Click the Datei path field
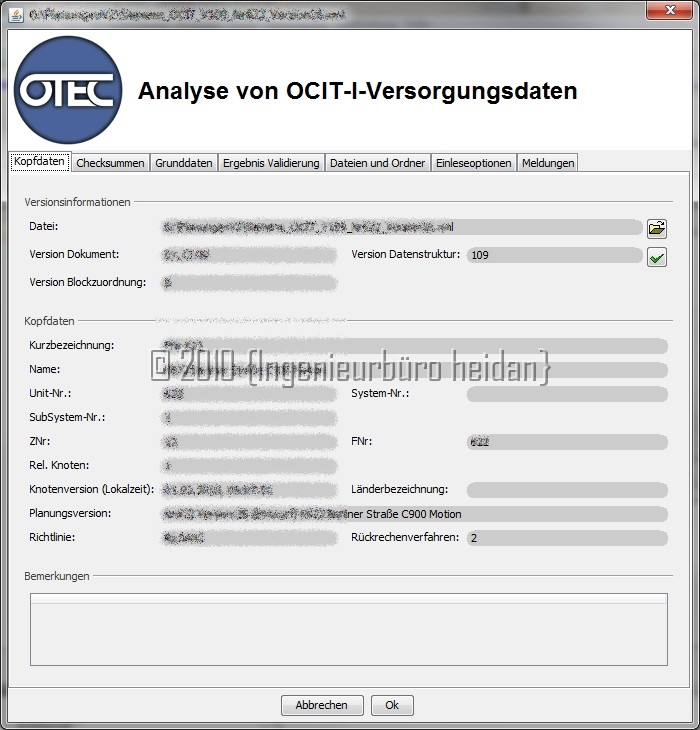Viewport: 700px width, 730px height. [x=400, y=227]
